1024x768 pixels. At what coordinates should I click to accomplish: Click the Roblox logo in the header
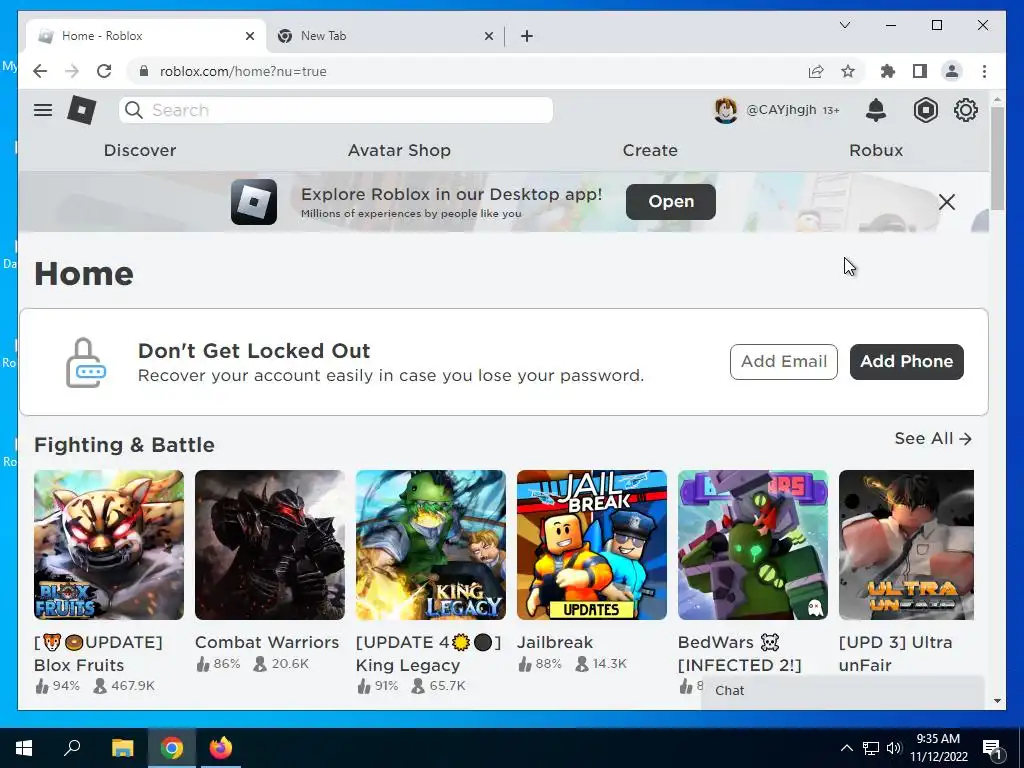pos(82,110)
